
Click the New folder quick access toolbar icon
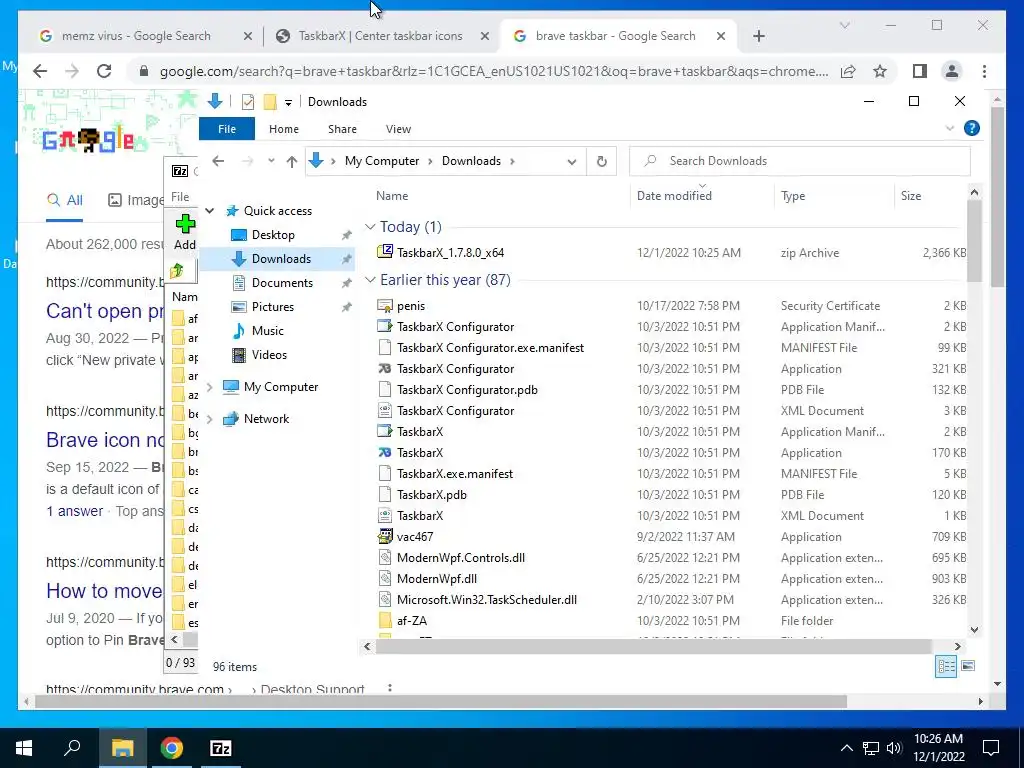[270, 102]
